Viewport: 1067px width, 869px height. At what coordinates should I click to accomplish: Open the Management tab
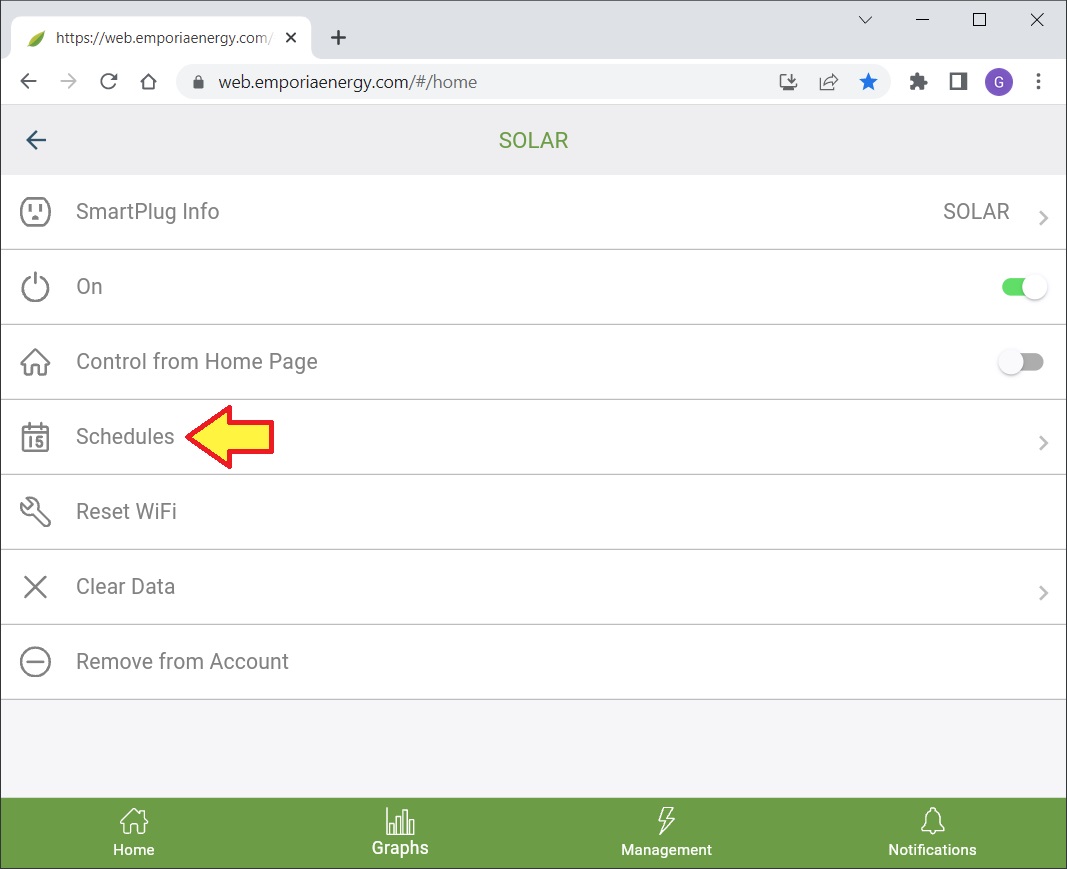click(x=666, y=833)
